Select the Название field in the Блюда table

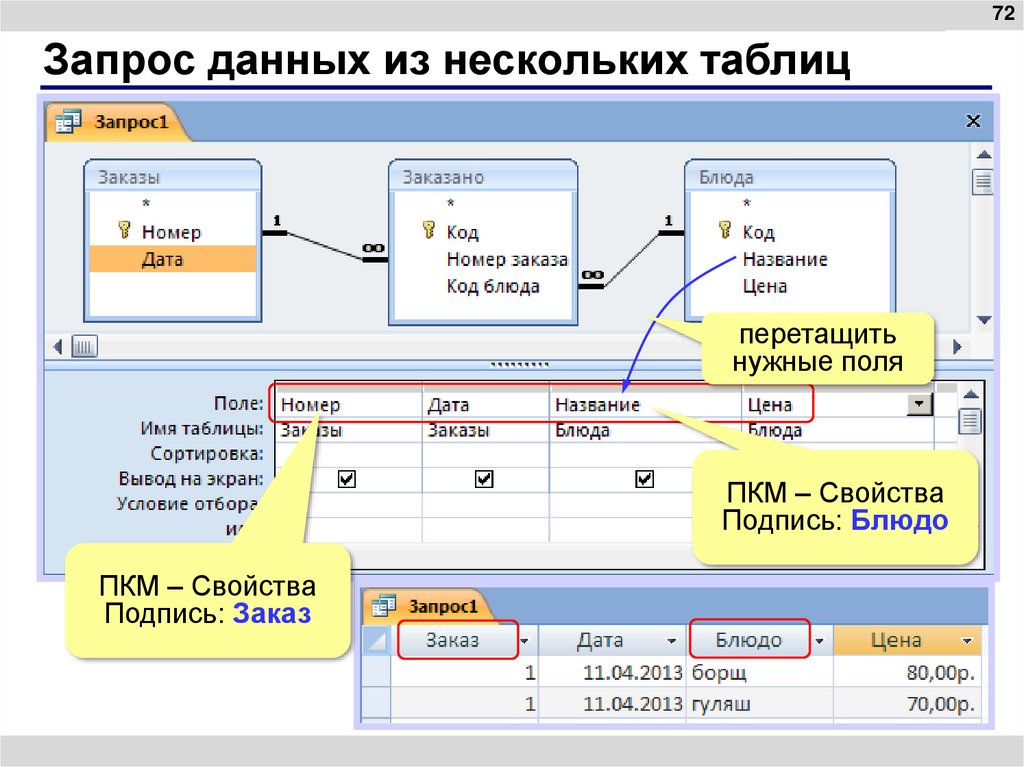tap(785, 258)
